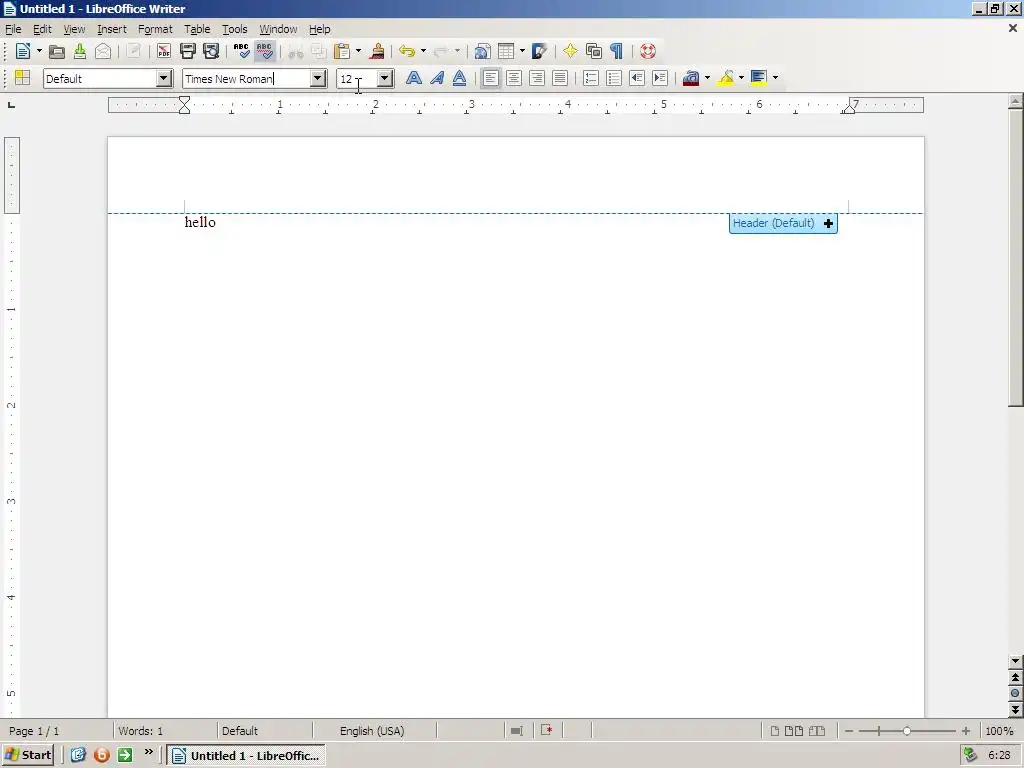Toggle Underline formatting
The height and width of the screenshot is (768, 1024).
point(459,78)
